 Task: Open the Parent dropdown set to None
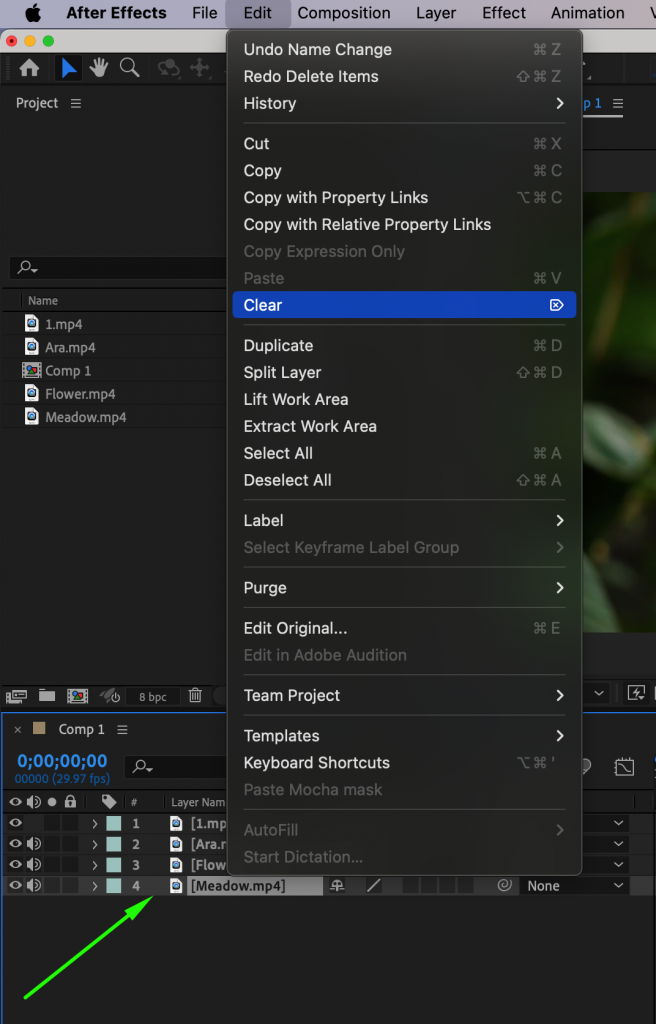573,885
